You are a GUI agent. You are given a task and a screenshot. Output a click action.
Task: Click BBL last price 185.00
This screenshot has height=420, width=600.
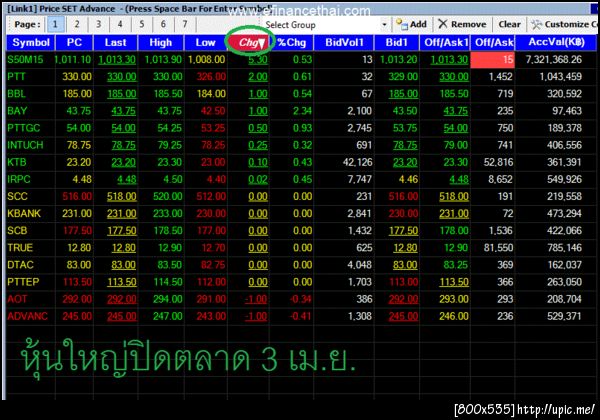click(x=122, y=94)
